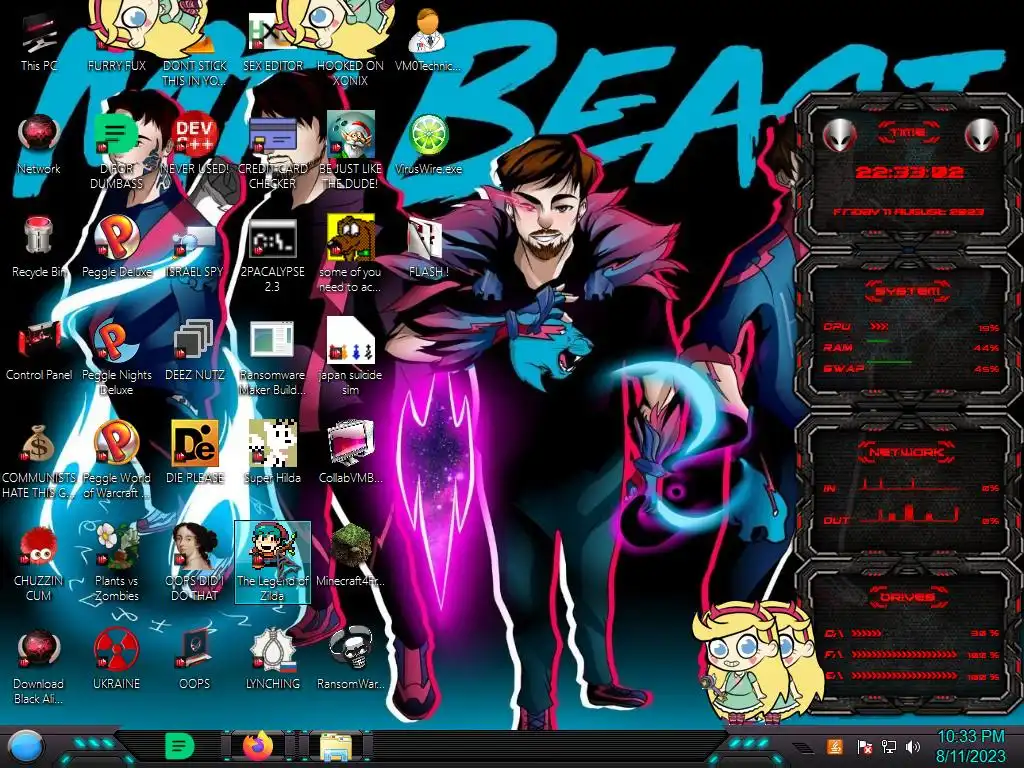Select the Minecraft4Fr... grass block icon

coord(351,555)
